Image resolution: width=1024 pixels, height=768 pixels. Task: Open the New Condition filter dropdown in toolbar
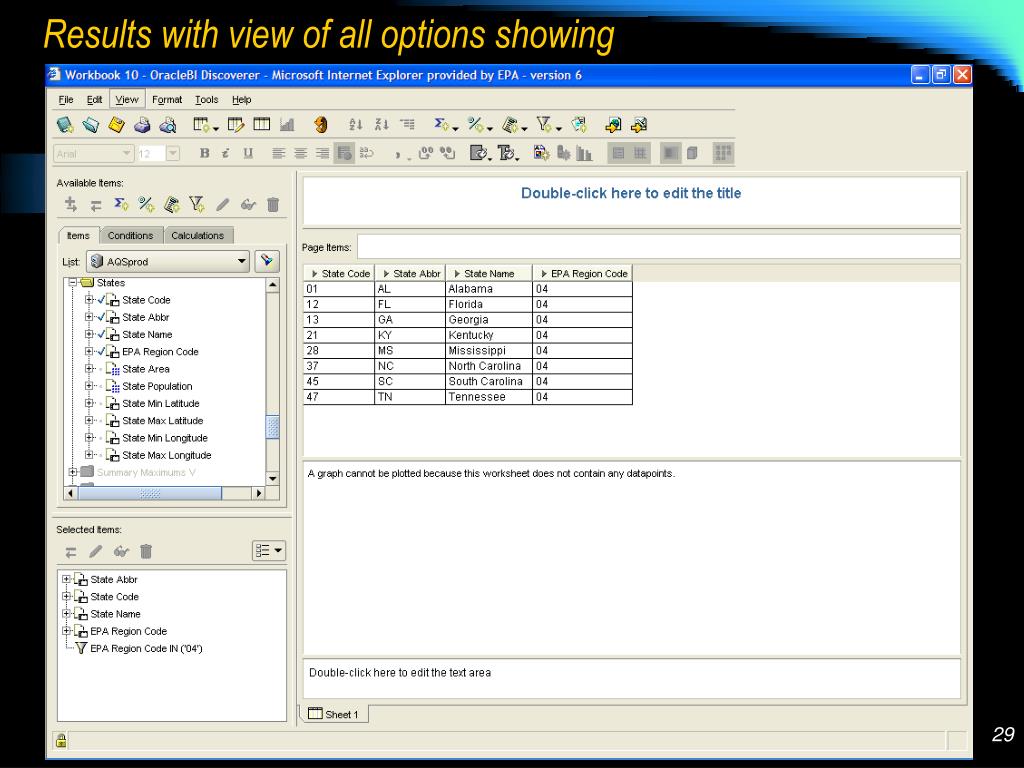point(558,129)
